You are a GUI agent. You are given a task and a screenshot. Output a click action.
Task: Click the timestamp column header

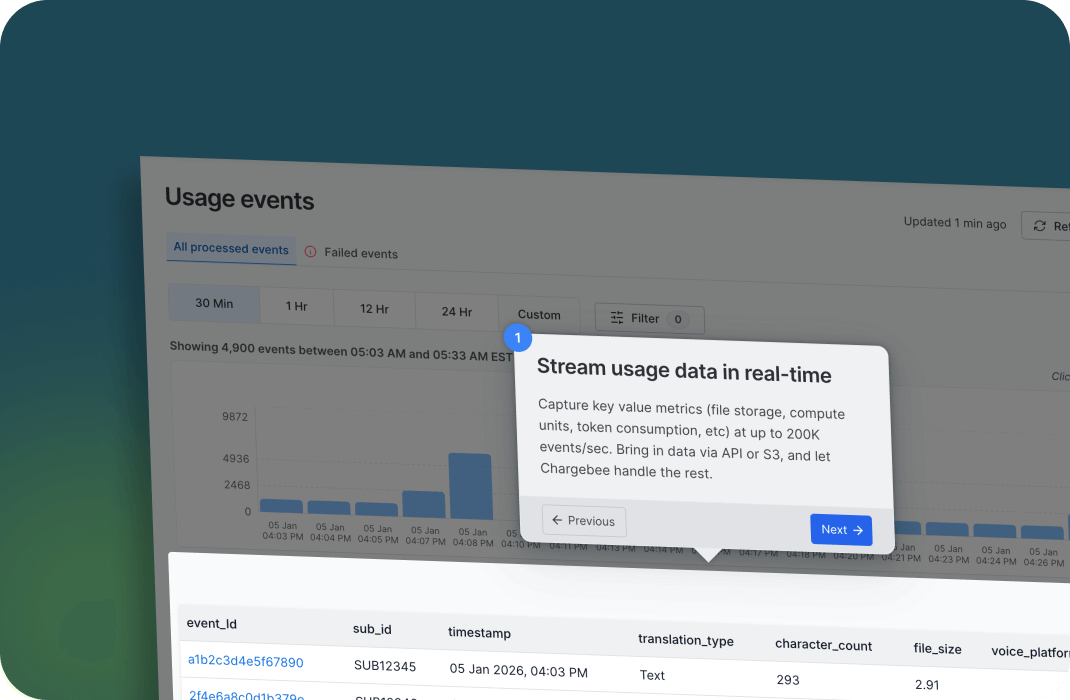point(479,633)
